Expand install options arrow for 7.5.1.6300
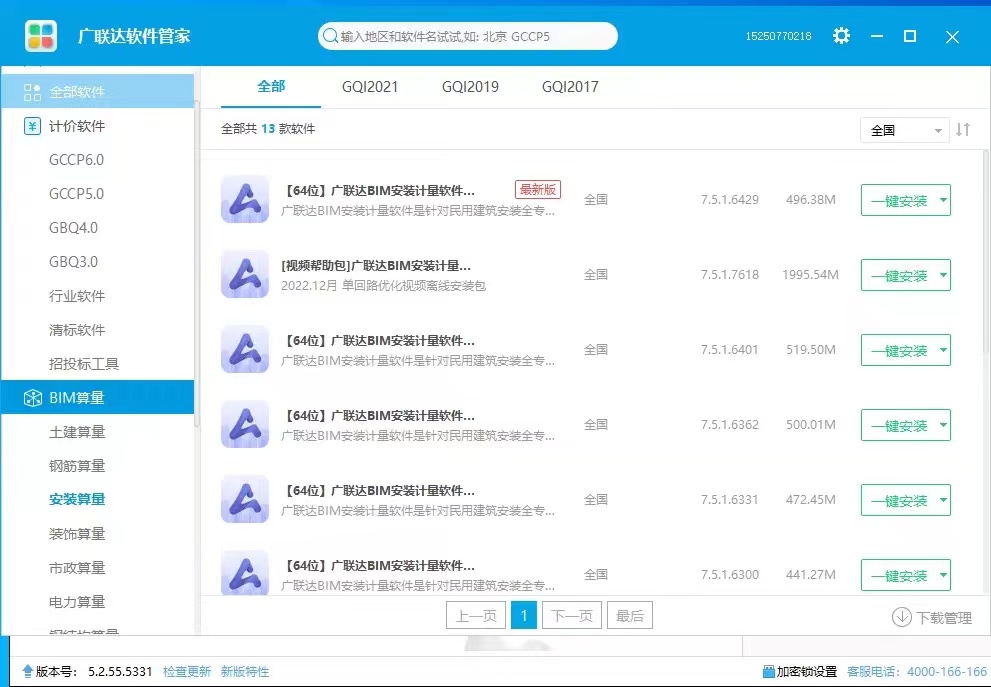Image resolution: width=991 pixels, height=687 pixels. tap(943, 575)
